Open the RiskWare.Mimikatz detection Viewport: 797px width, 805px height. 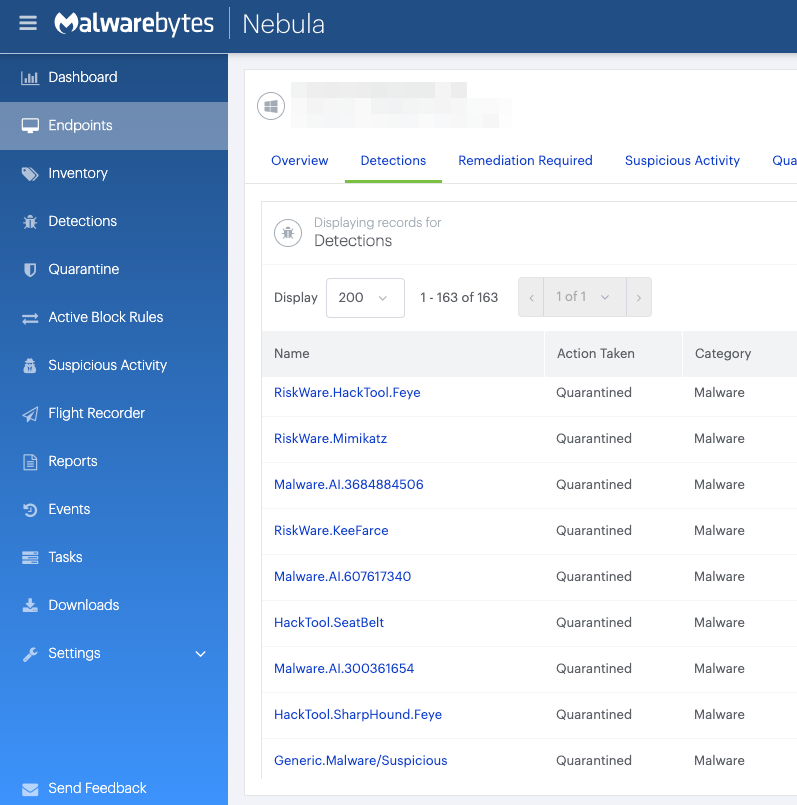[330, 439]
